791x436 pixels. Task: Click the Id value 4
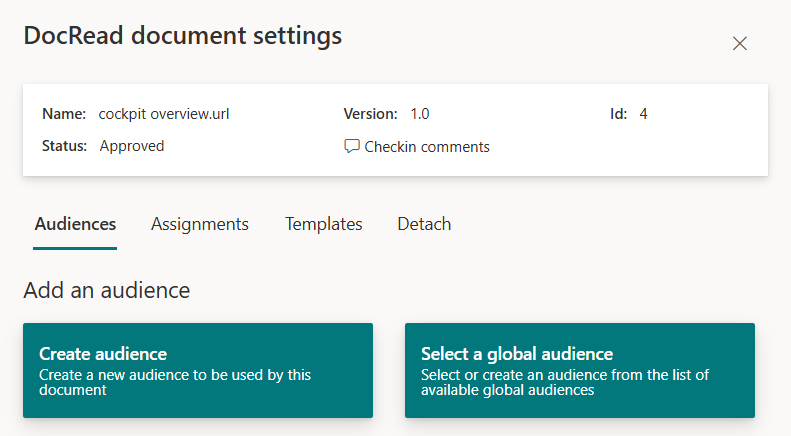[643, 114]
